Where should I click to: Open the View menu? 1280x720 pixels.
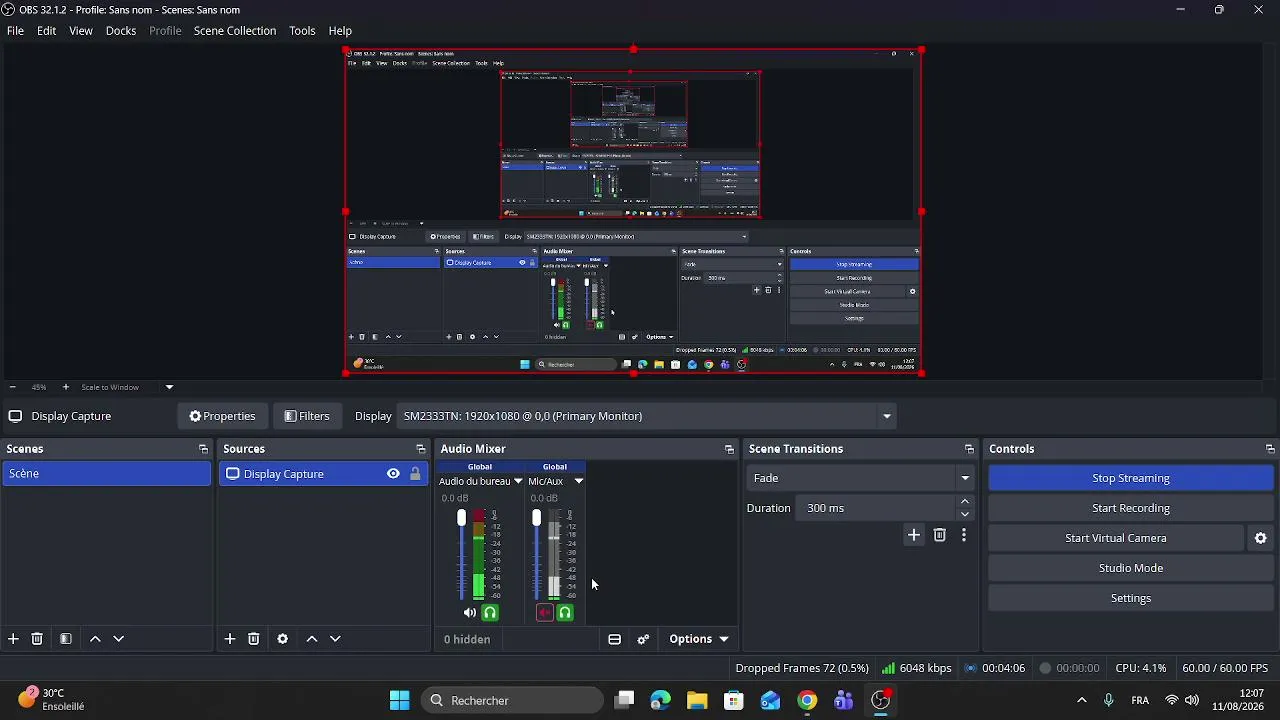tap(81, 31)
